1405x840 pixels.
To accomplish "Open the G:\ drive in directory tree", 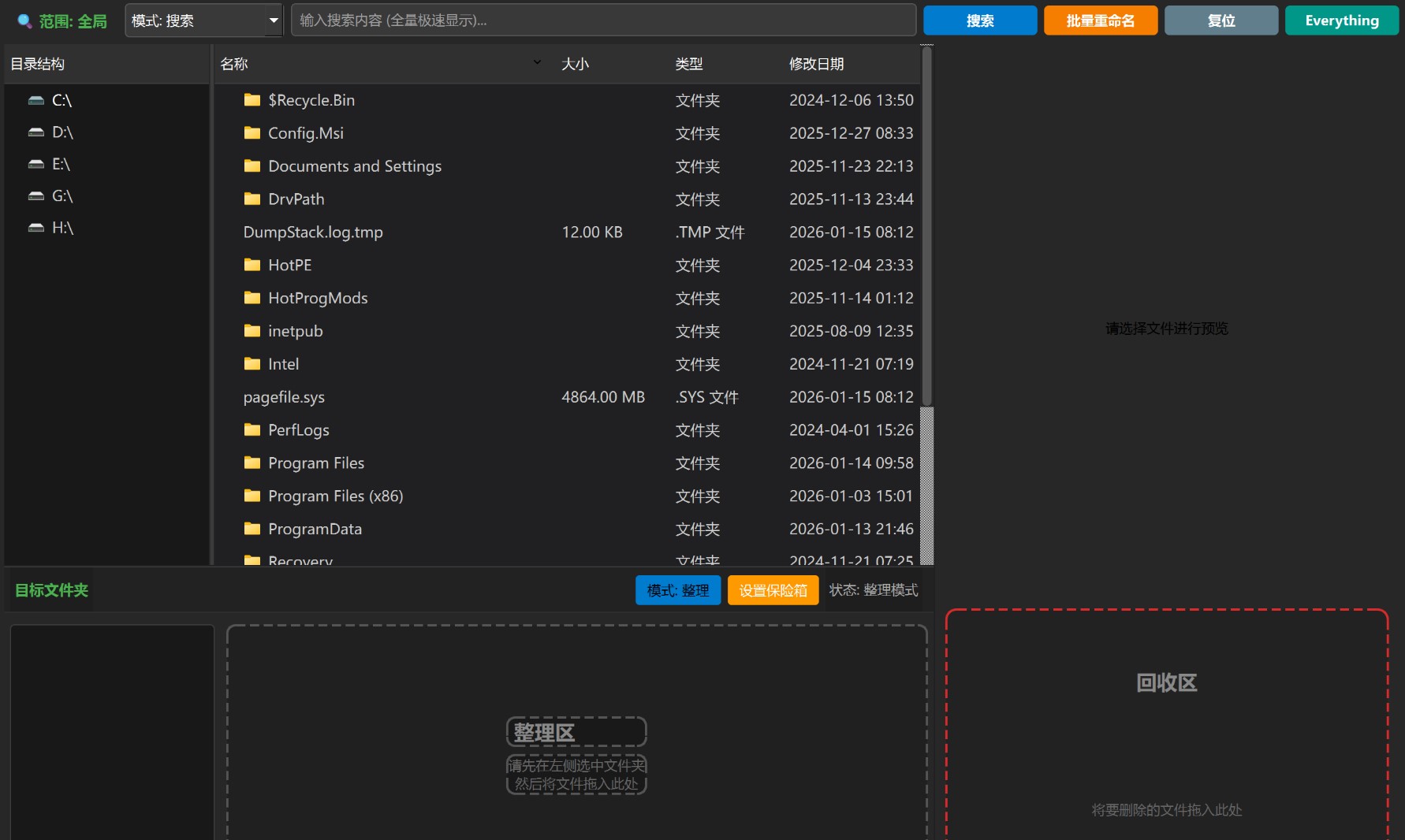I will tap(61, 196).
